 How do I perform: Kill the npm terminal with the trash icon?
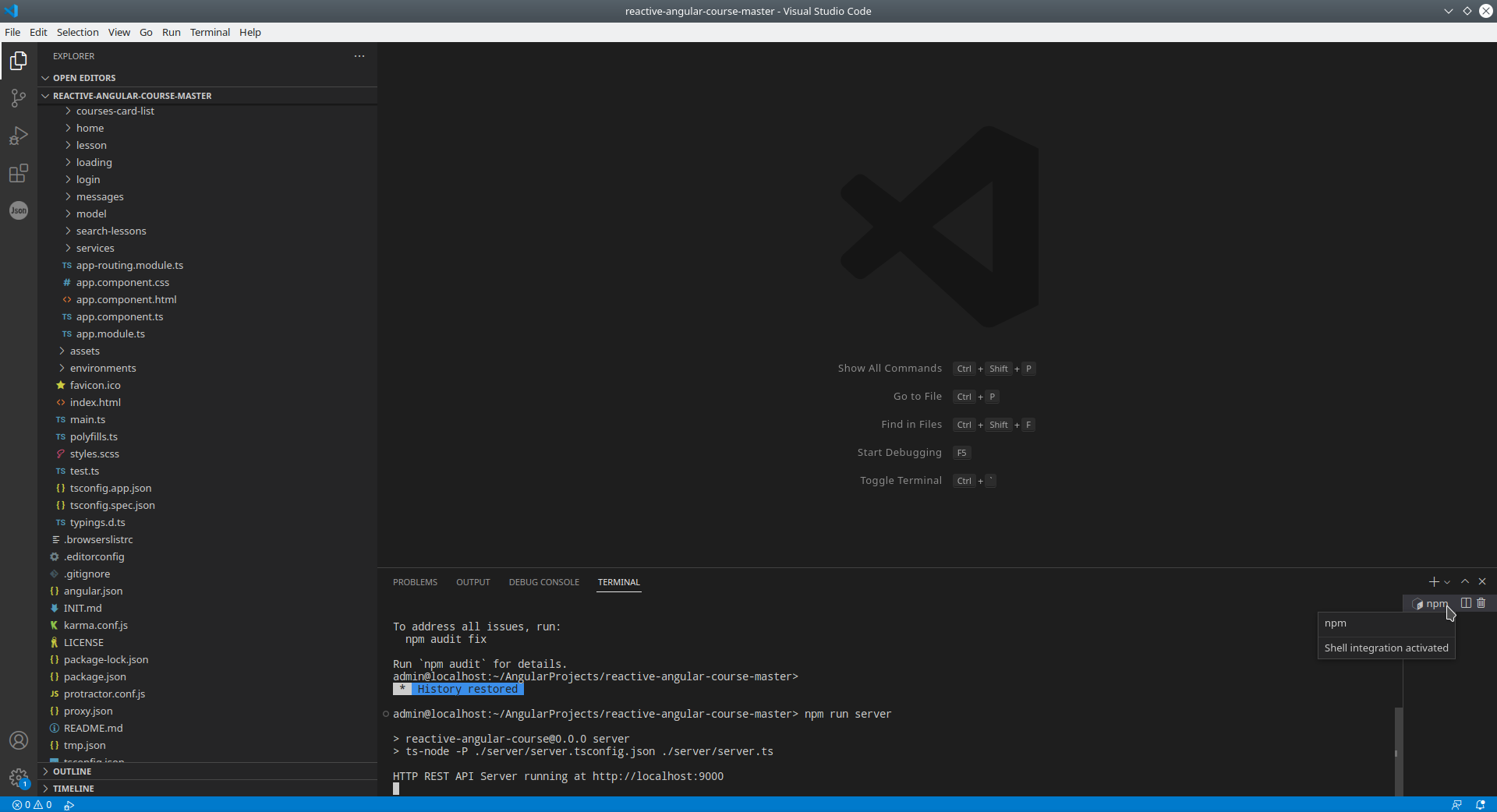pyautogui.click(x=1481, y=603)
